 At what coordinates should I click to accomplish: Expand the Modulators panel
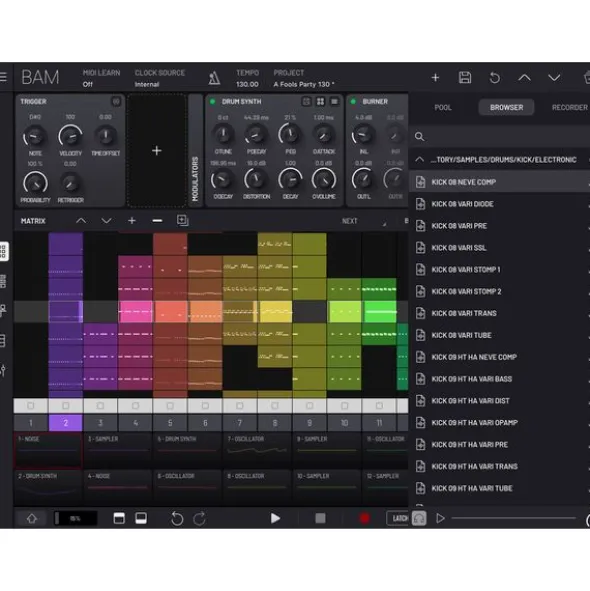click(195, 150)
